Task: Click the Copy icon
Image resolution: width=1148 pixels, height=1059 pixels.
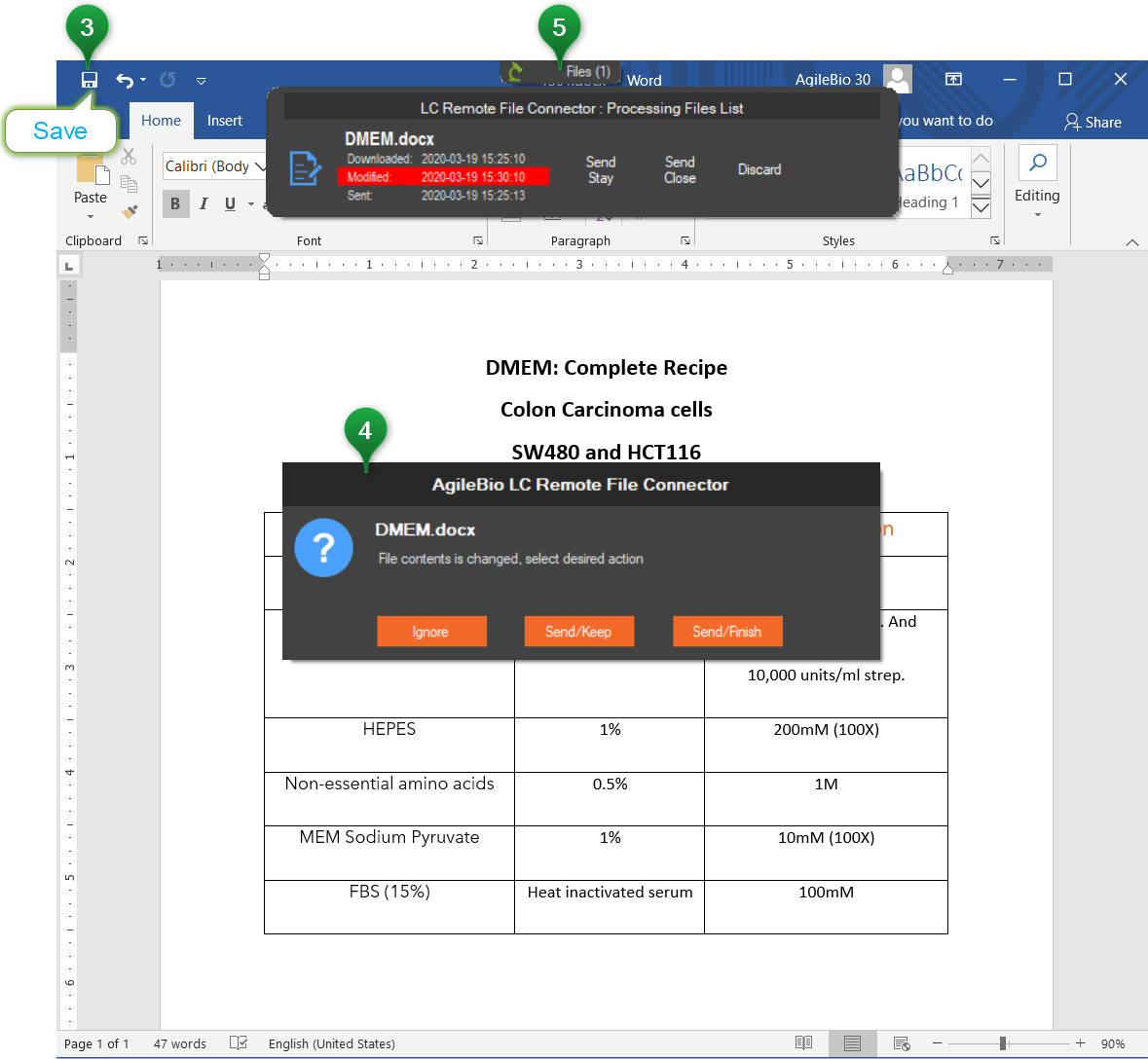Action: tap(129, 184)
